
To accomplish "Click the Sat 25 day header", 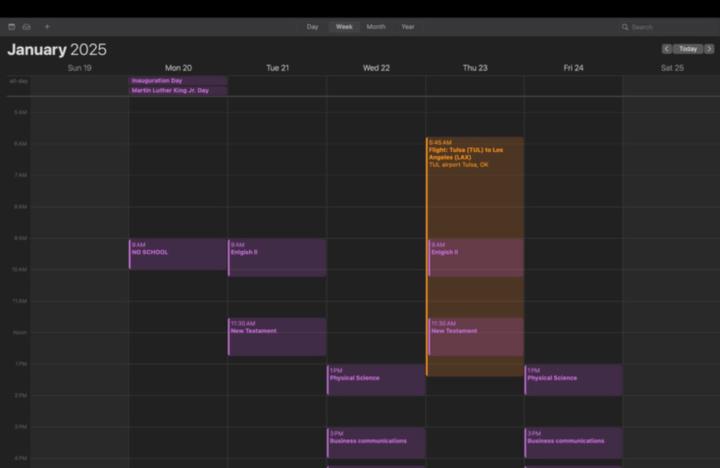I will tap(672, 68).
